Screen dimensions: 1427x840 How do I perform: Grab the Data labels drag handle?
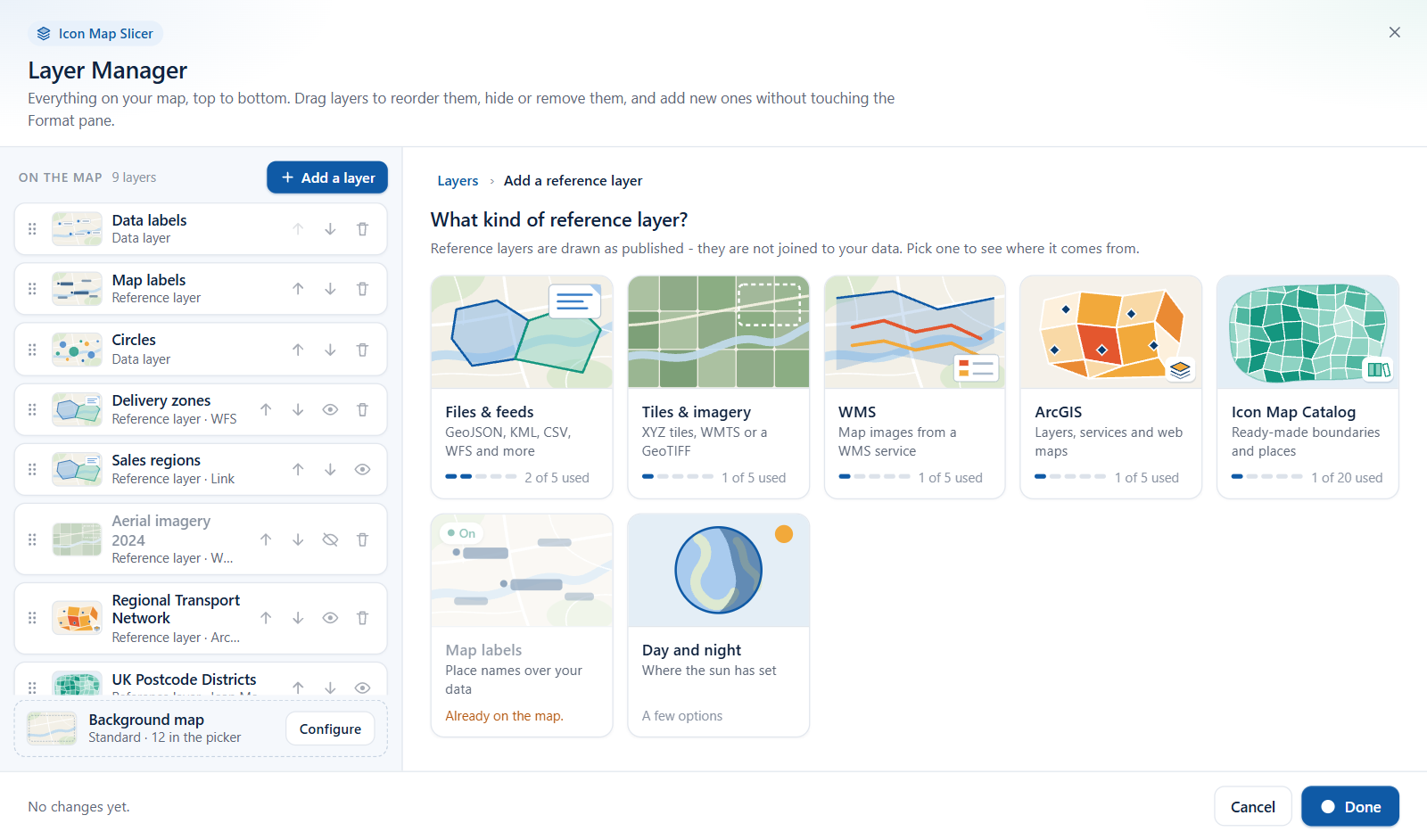click(32, 229)
